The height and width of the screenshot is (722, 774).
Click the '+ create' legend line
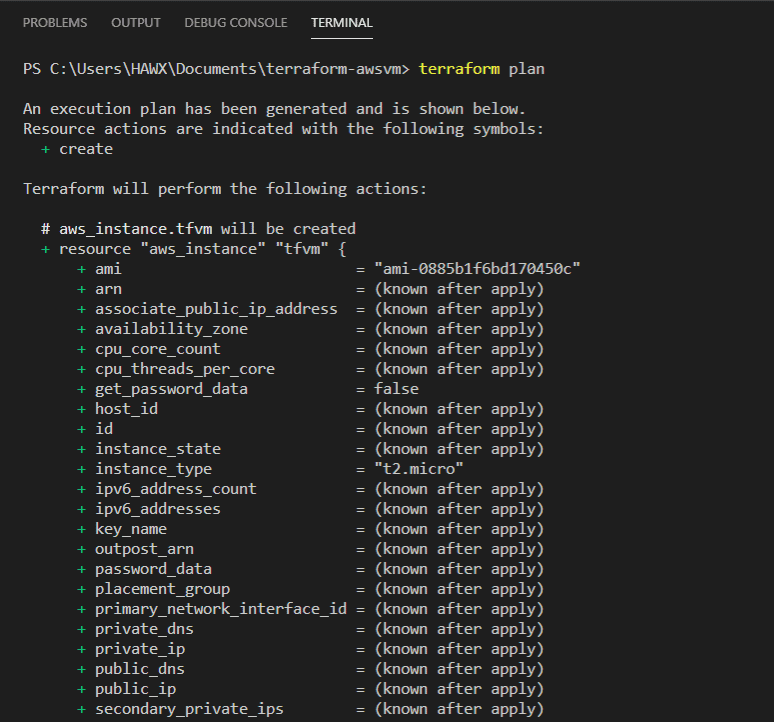click(77, 149)
